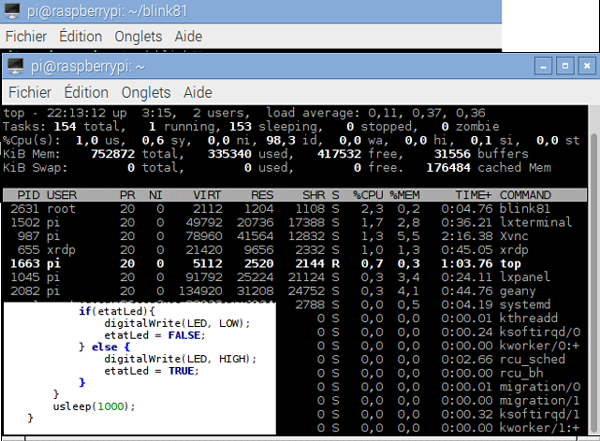Screen dimensions: 600x441
Task: Open Onglets menu in the blink81 window
Action: tap(138, 36)
